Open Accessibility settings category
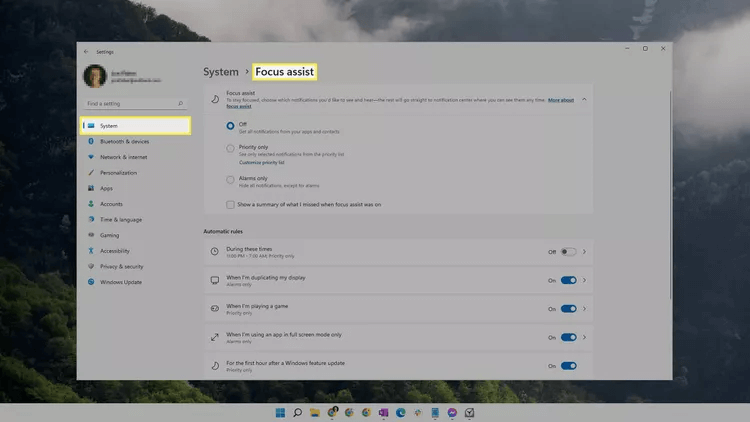 [114, 251]
